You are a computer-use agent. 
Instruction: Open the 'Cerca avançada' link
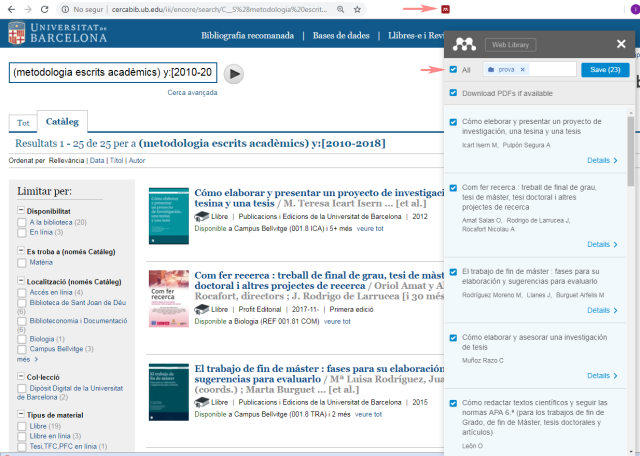point(192,92)
